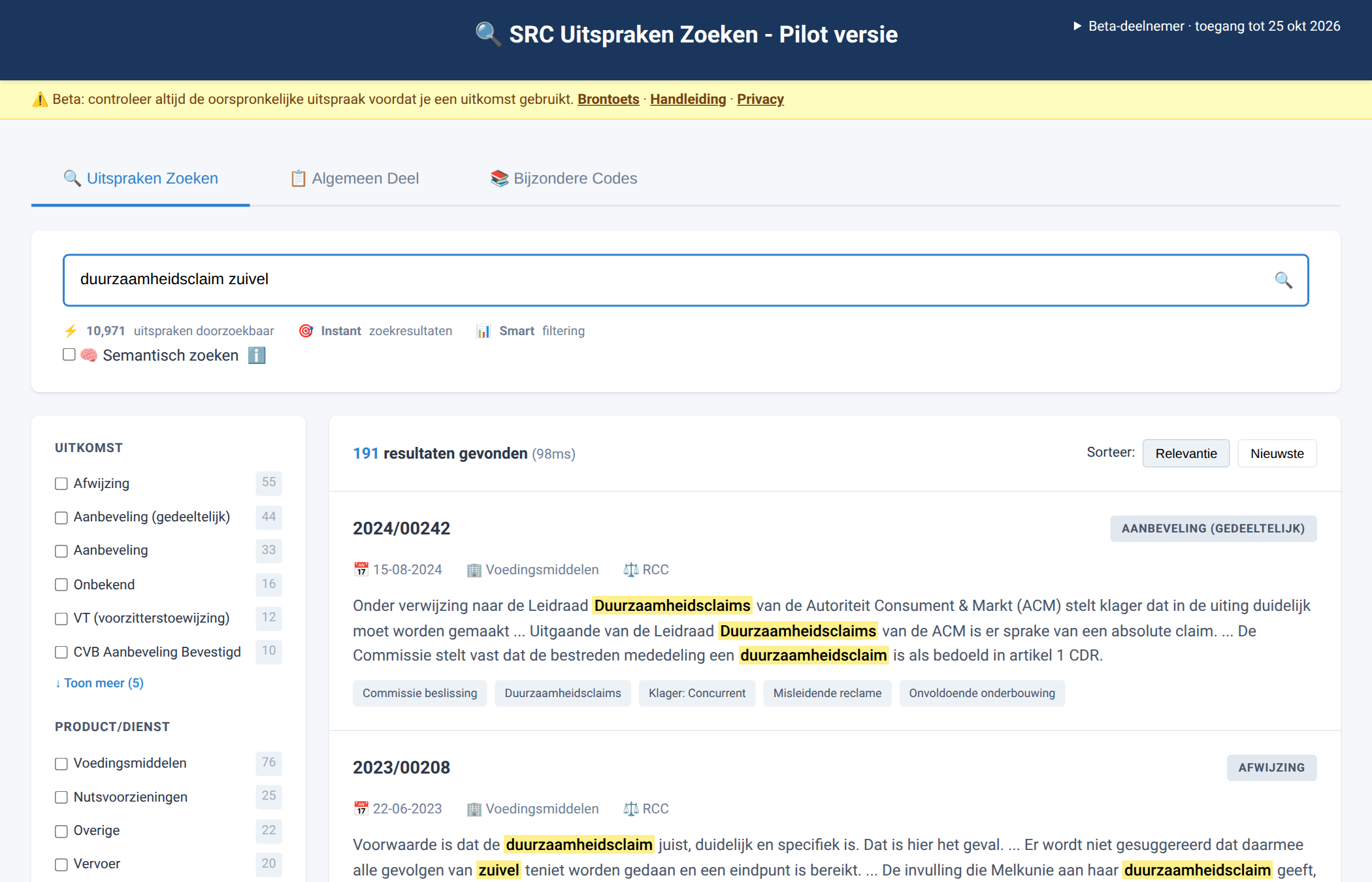Sort results by Relevantie

pos(1186,453)
